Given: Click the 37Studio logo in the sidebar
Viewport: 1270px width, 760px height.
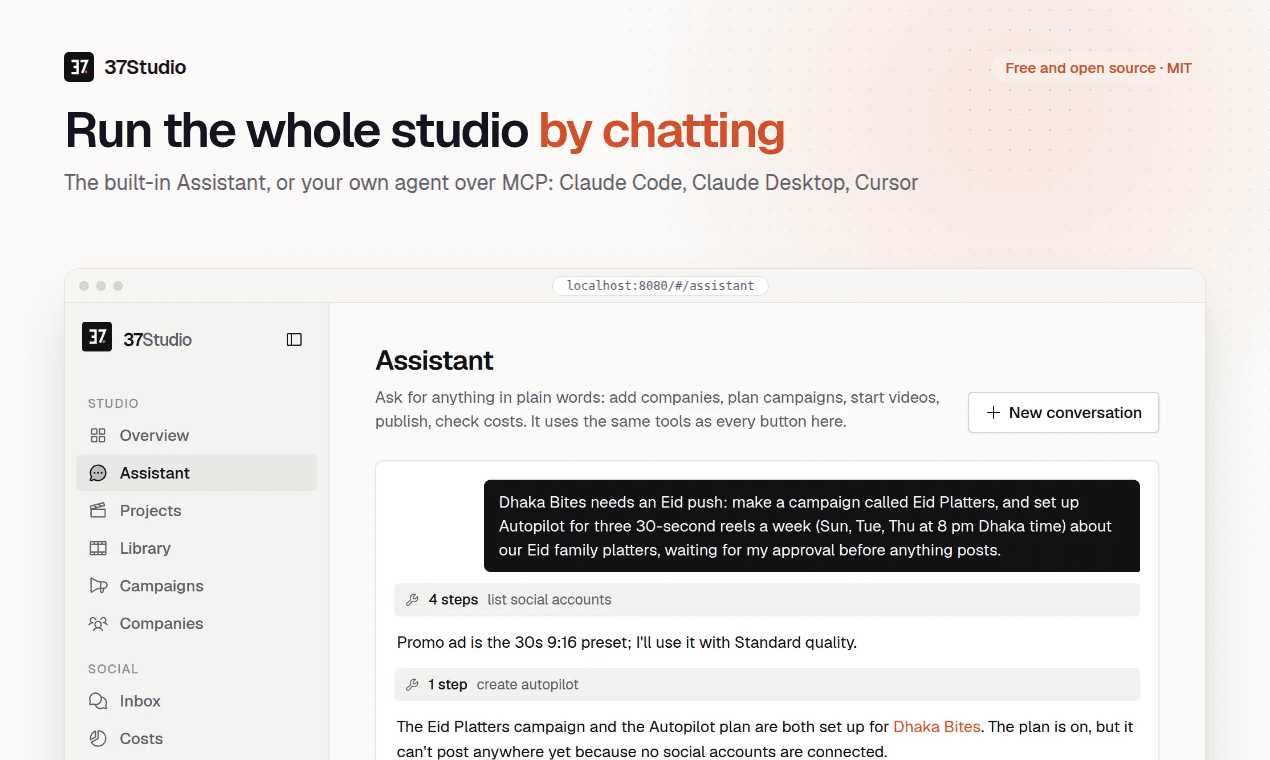Looking at the screenshot, I should pyautogui.click(x=137, y=338).
